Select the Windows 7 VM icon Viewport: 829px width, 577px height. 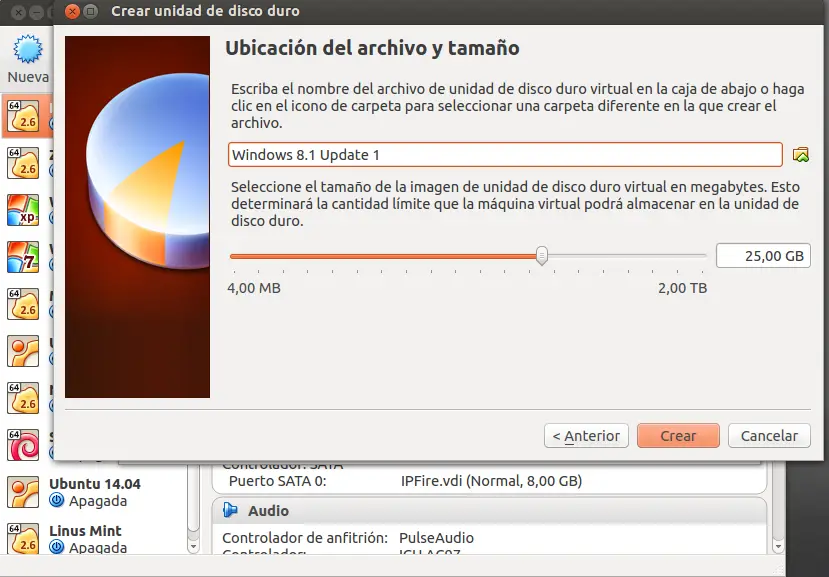[23, 257]
